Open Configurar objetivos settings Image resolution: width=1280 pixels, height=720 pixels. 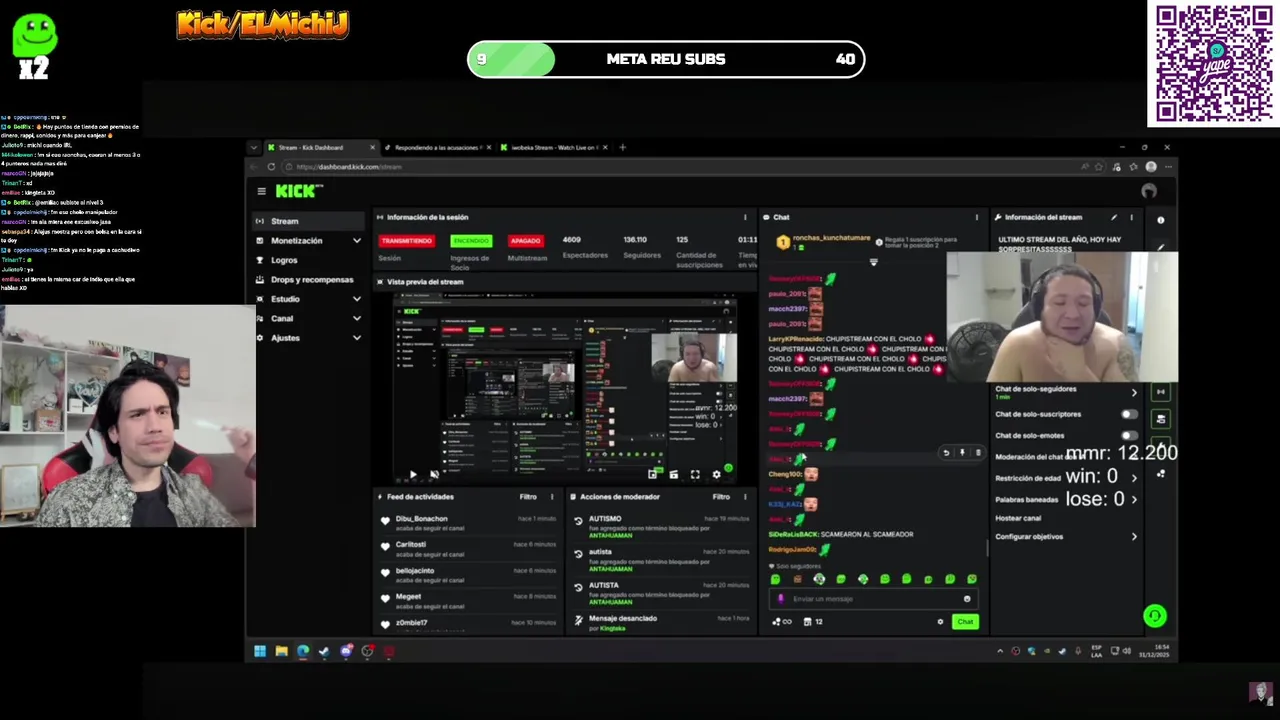1066,537
